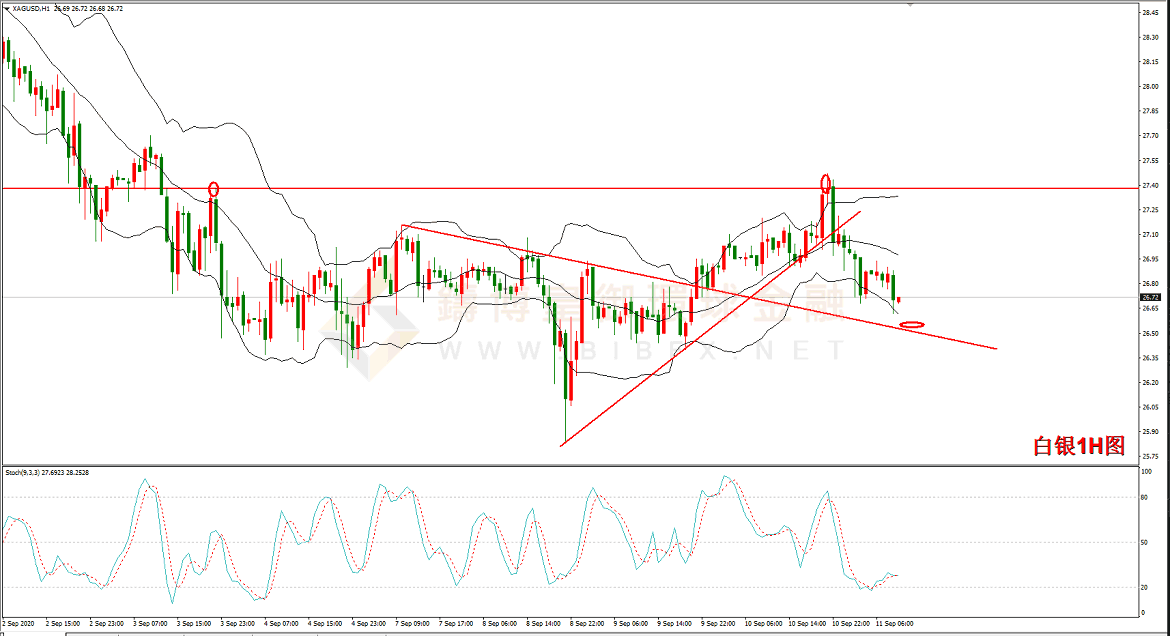This screenshot has width=1170, height=636.
Task: Select the horizontal red resistance line
Action: point(500,188)
